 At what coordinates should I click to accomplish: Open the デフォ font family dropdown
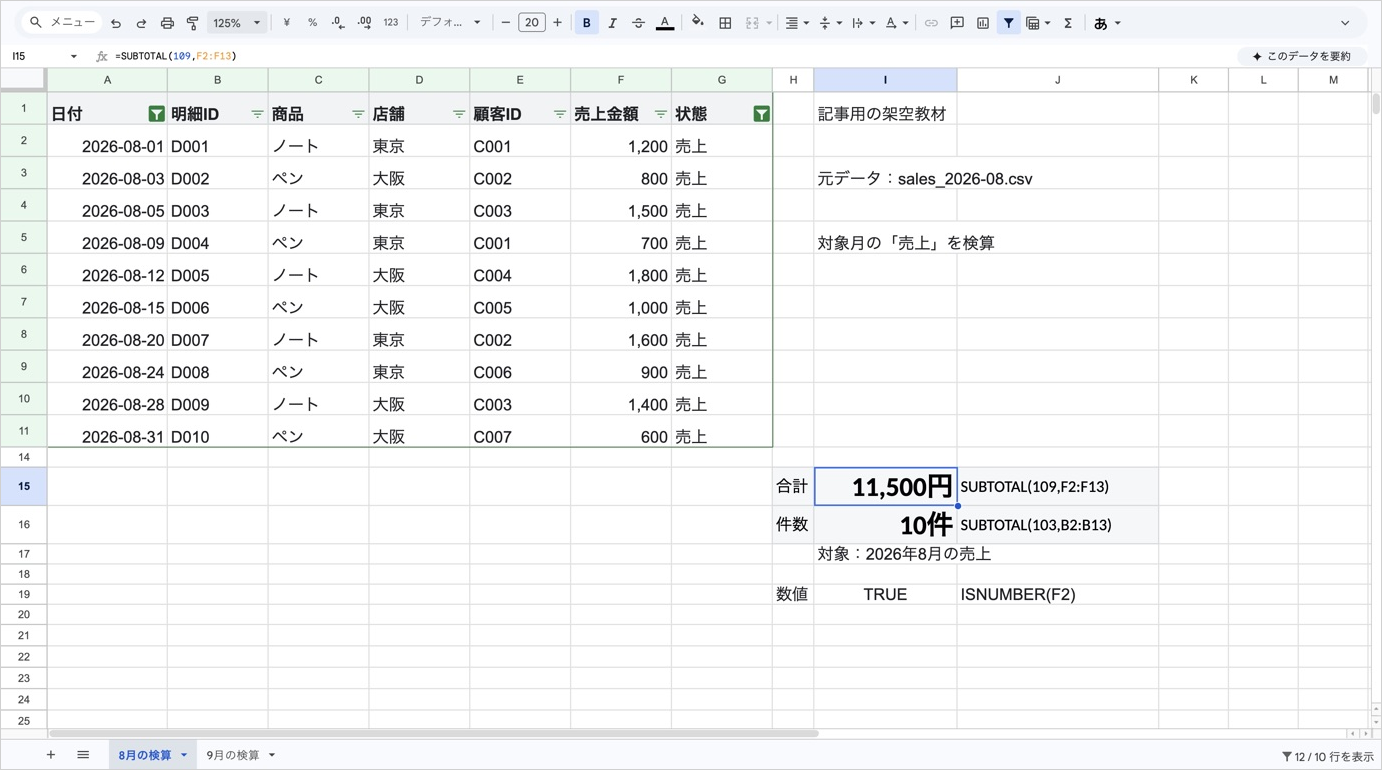450,23
